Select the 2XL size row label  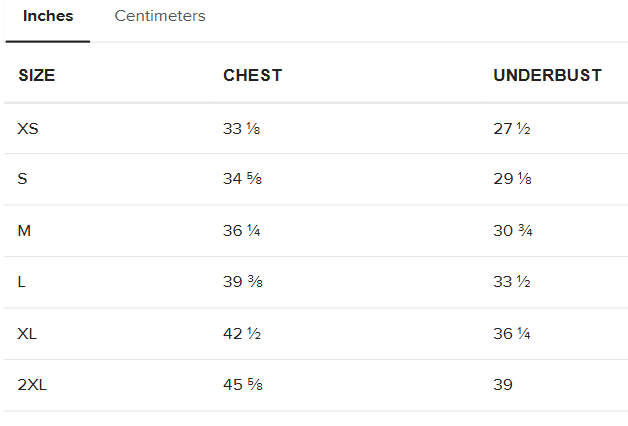click(32, 385)
